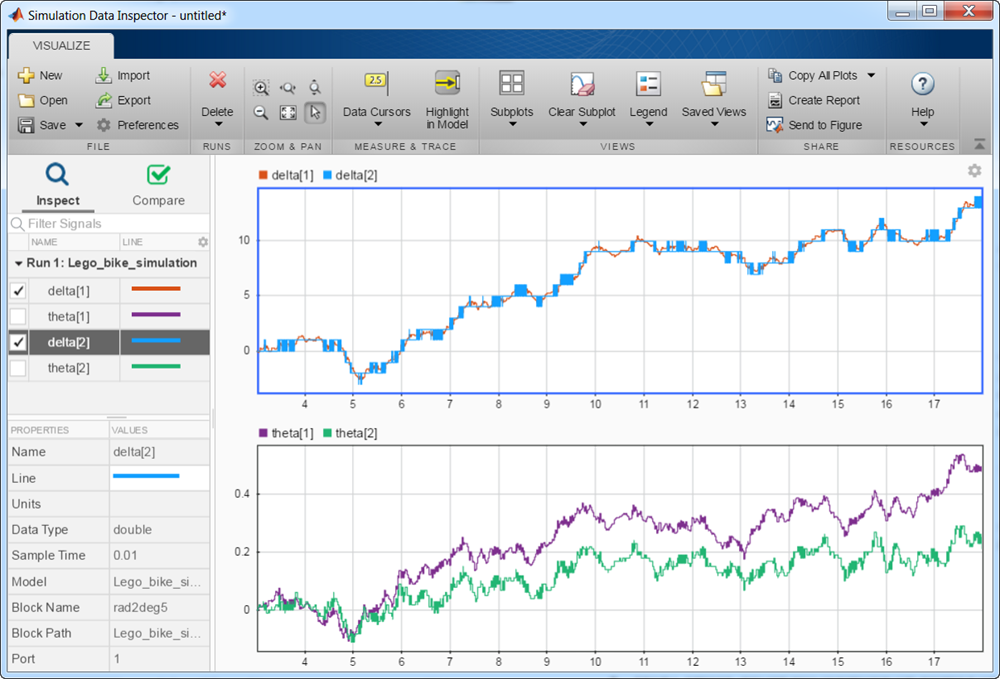Click the Filter Signals search field

pyautogui.click(x=110, y=224)
